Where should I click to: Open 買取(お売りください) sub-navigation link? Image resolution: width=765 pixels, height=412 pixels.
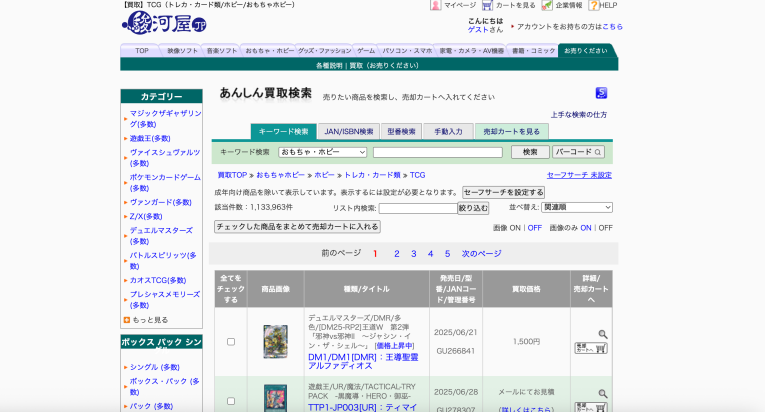click(384, 65)
